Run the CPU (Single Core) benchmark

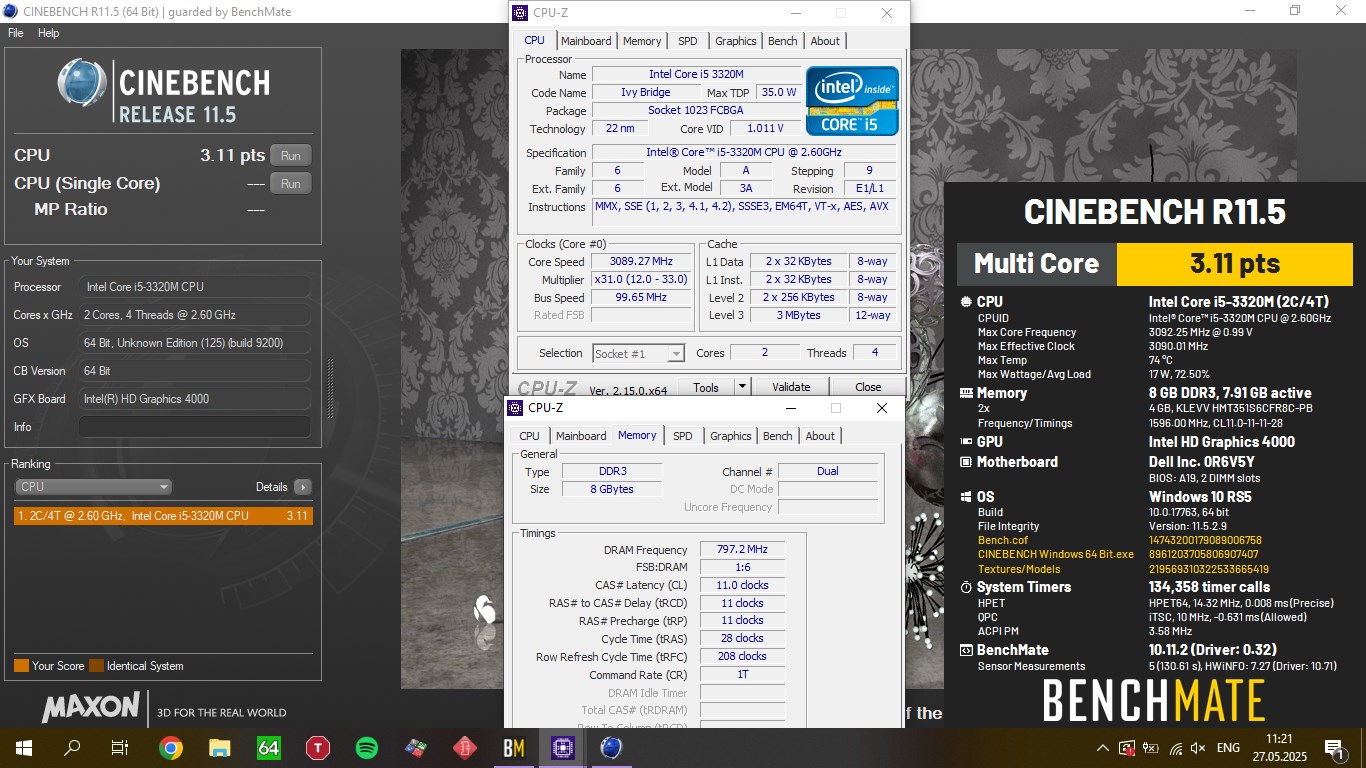point(290,184)
